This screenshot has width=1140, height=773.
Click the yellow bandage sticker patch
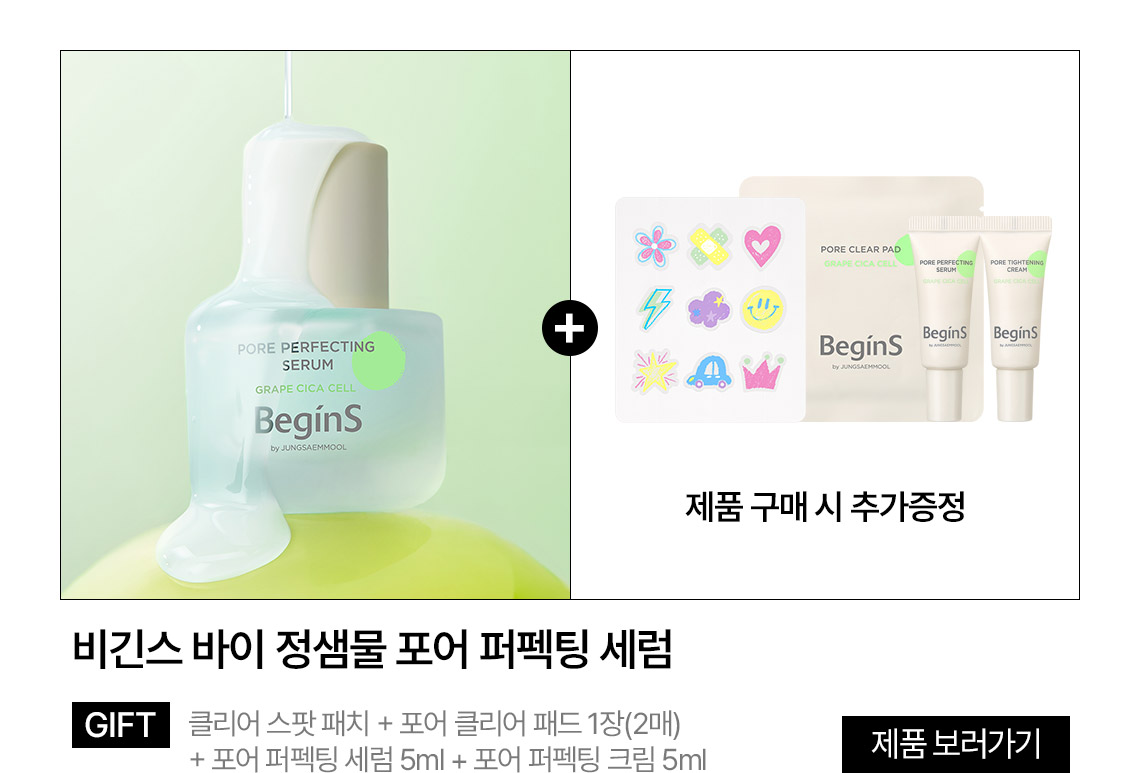pyautogui.click(x=709, y=246)
